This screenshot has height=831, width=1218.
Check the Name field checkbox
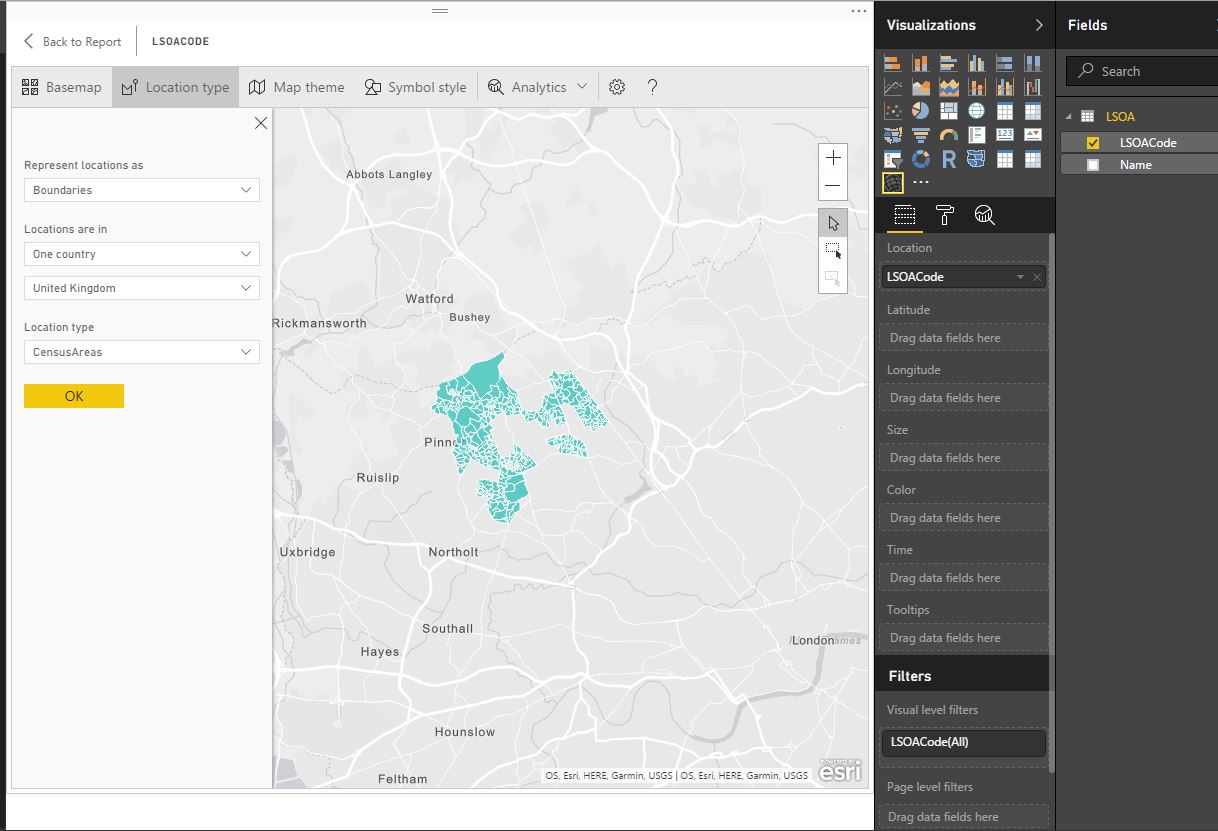[x=1092, y=165]
